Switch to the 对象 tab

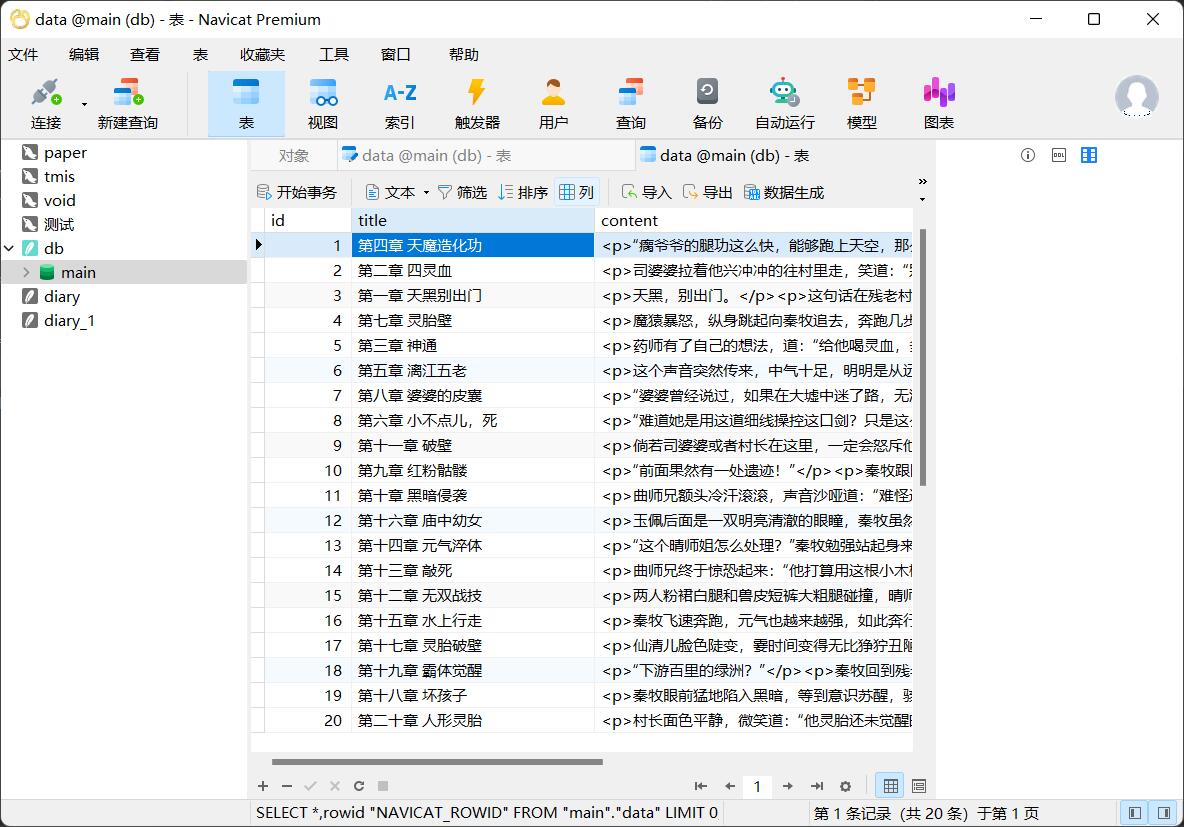[294, 155]
